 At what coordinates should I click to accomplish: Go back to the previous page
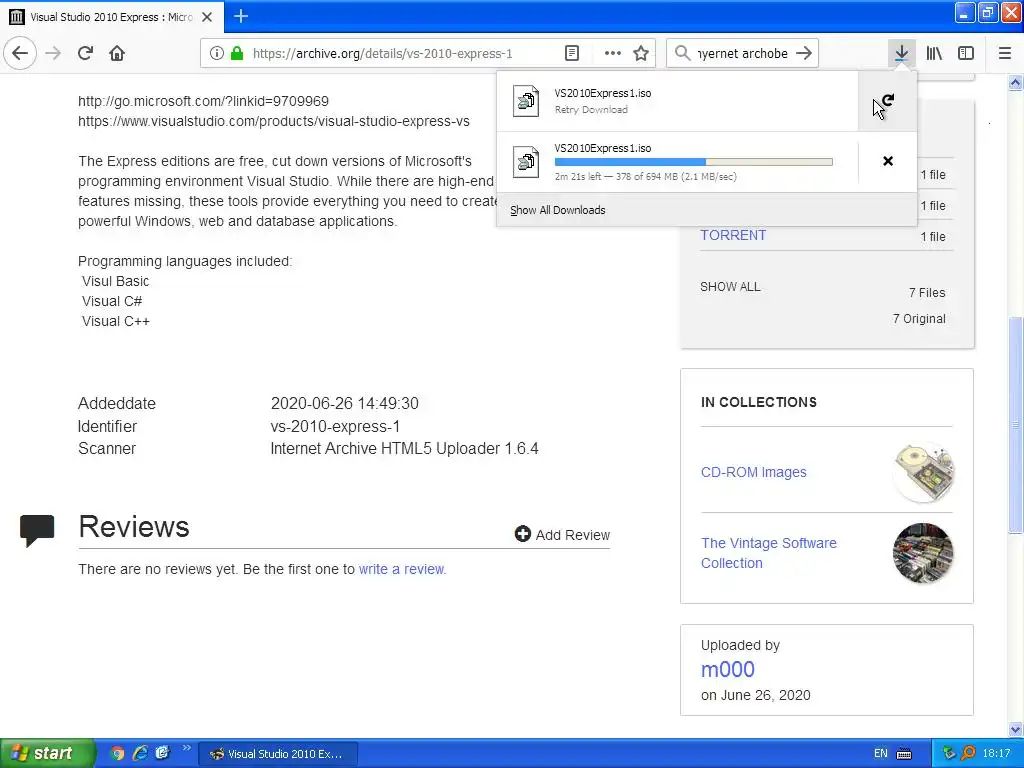pyautogui.click(x=20, y=53)
